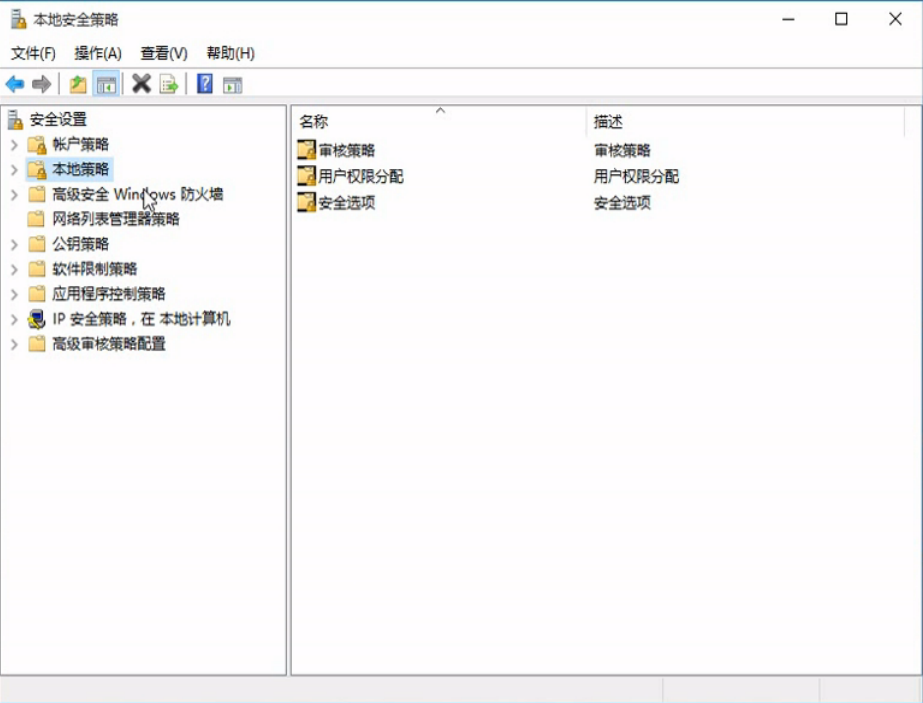Click the 审核策略 description cell
The height and width of the screenshot is (703, 923).
click(622, 150)
